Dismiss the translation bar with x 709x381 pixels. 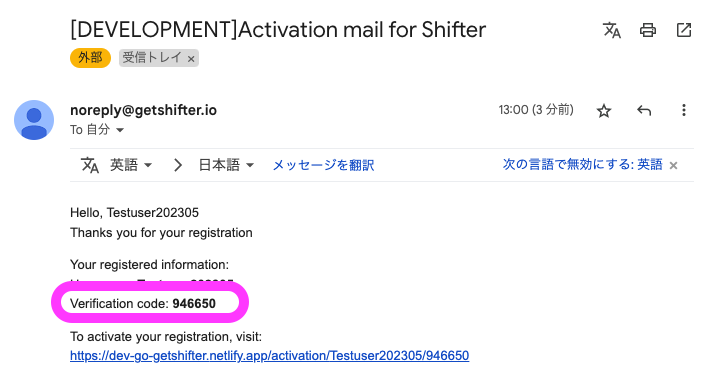click(673, 165)
